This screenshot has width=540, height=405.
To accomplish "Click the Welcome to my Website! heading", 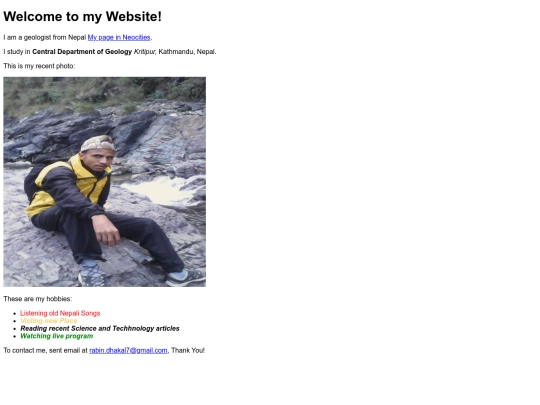I will point(83,17).
